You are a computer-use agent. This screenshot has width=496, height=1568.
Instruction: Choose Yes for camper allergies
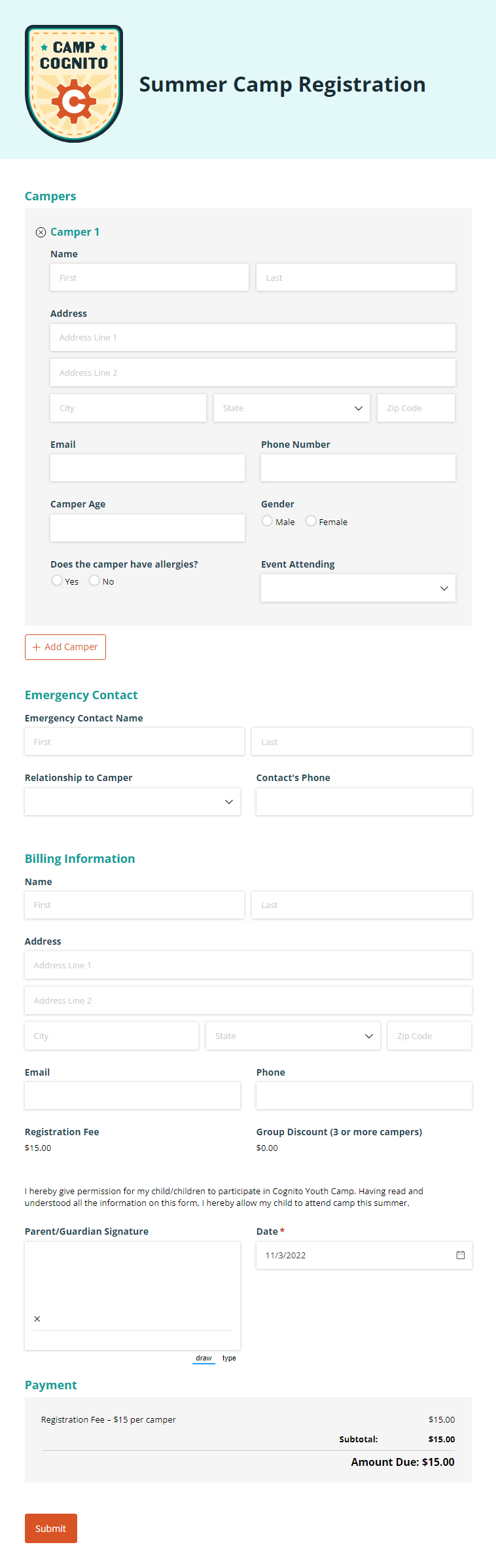pos(57,580)
